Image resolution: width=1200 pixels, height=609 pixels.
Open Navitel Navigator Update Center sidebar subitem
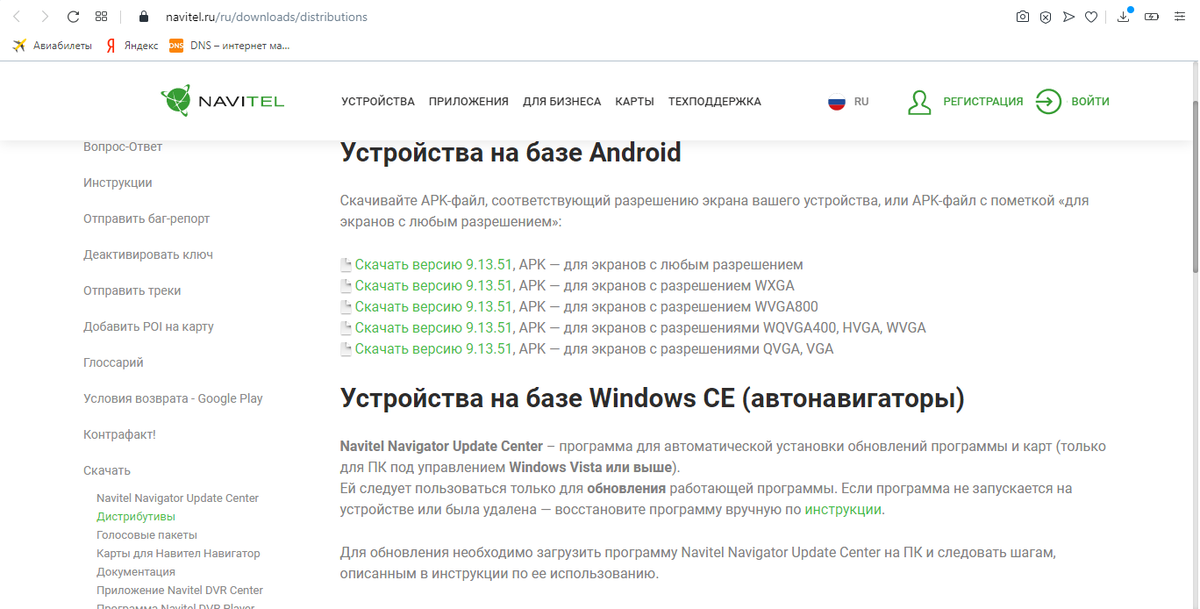(x=178, y=498)
